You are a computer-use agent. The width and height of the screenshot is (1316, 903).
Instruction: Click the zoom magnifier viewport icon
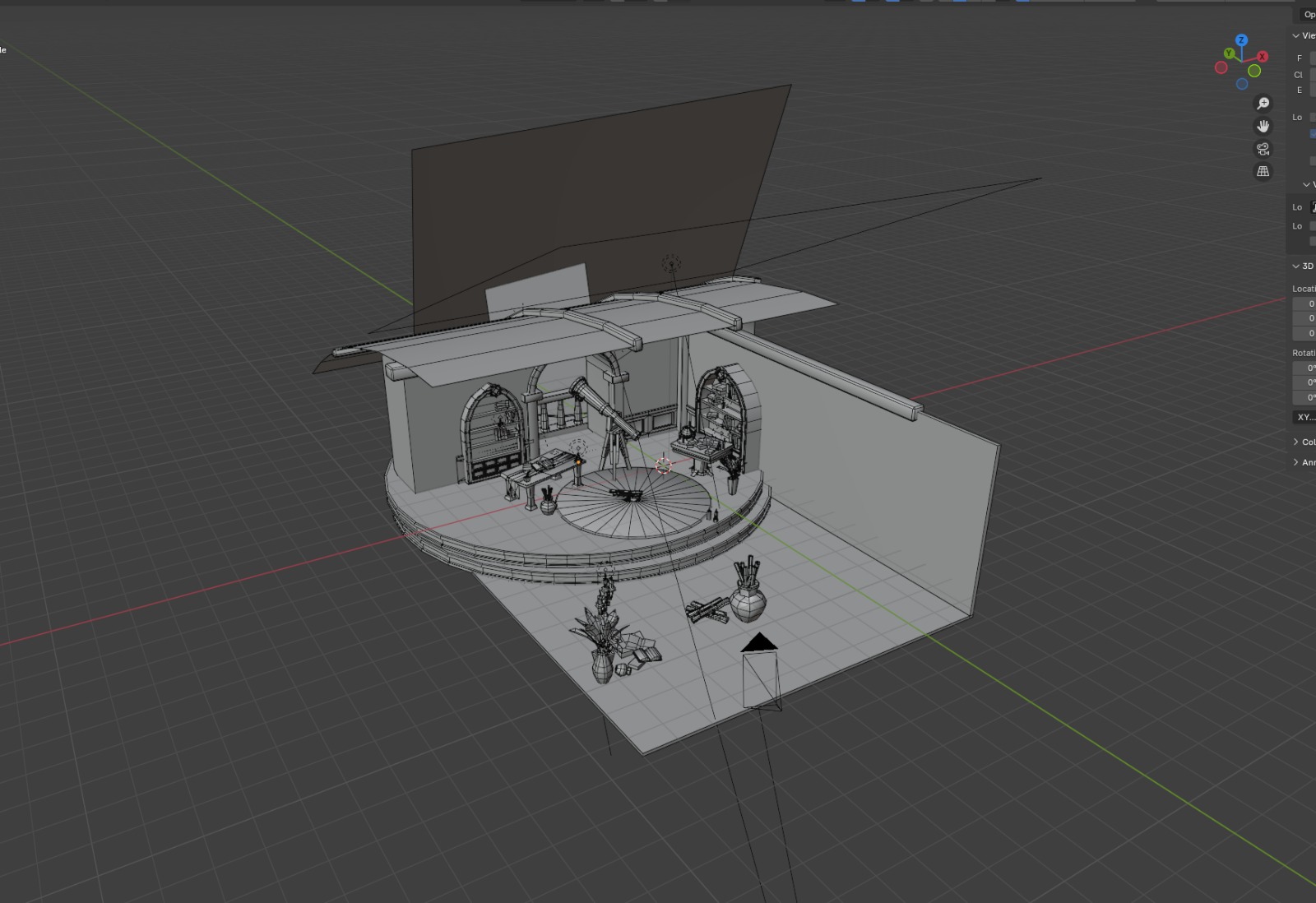(1263, 104)
